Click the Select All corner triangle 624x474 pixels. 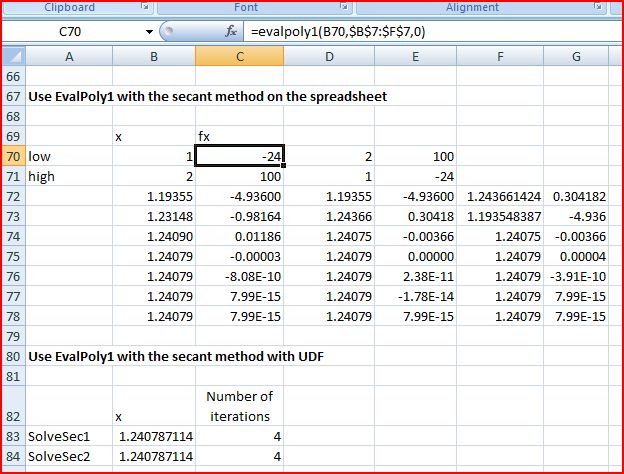14,57
